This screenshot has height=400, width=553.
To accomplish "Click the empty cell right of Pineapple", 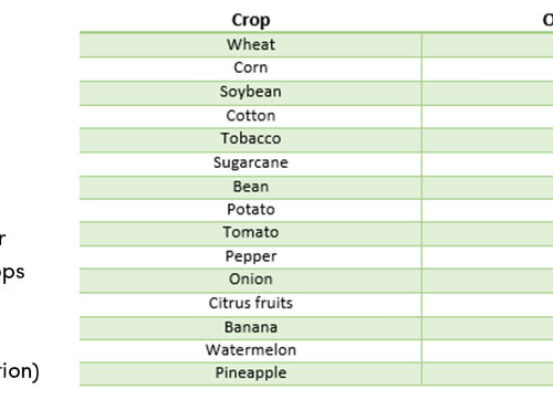I will tap(487, 374).
